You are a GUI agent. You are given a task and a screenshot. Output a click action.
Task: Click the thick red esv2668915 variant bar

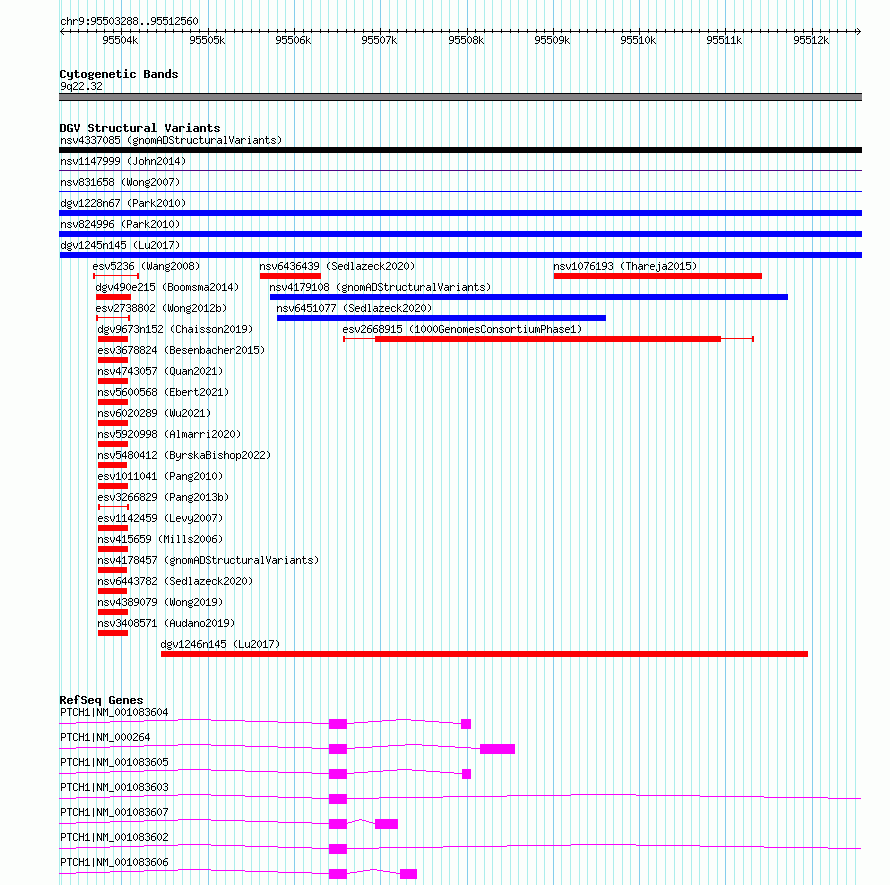(x=548, y=339)
